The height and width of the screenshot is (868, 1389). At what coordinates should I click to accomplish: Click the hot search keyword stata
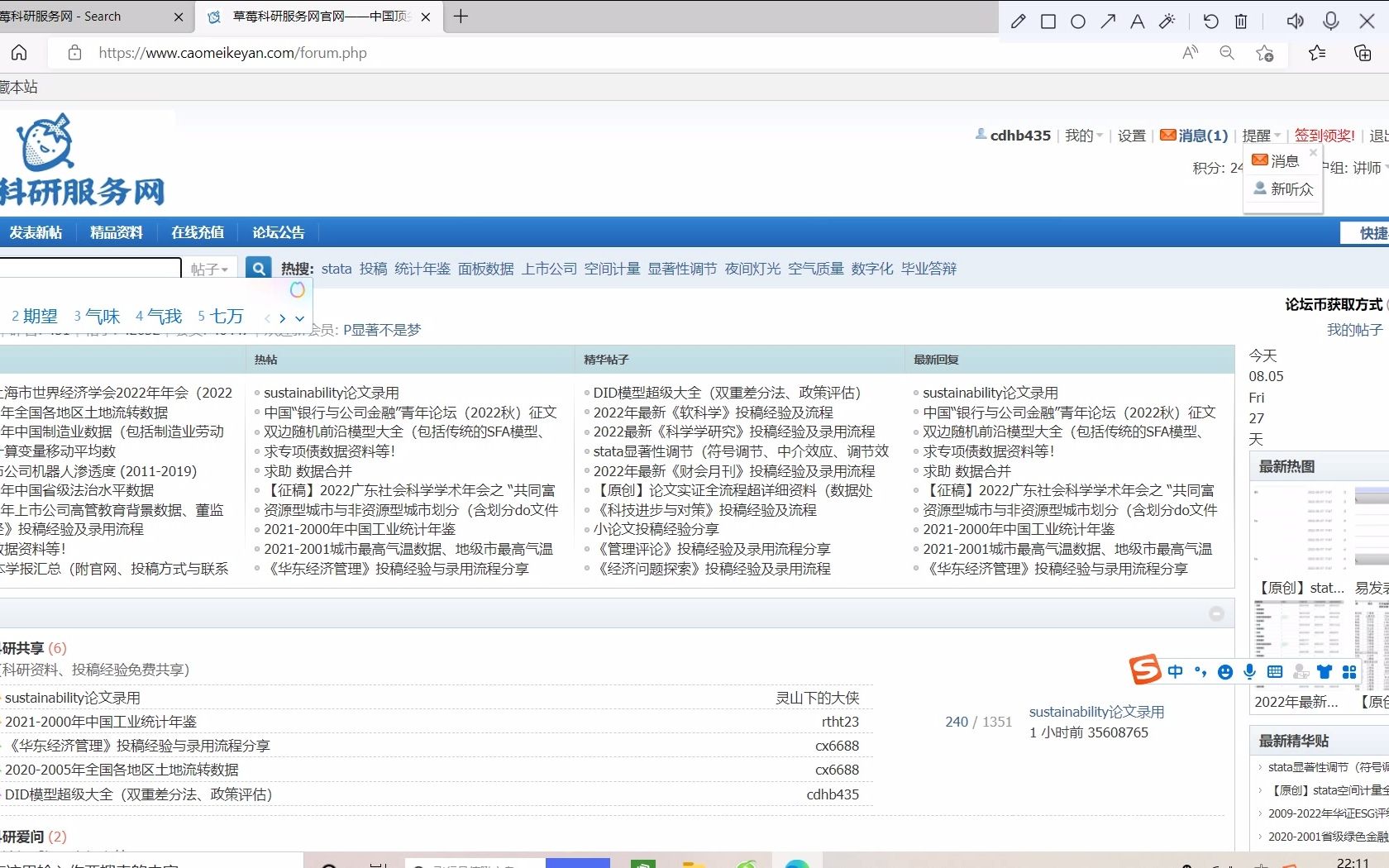(337, 269)
